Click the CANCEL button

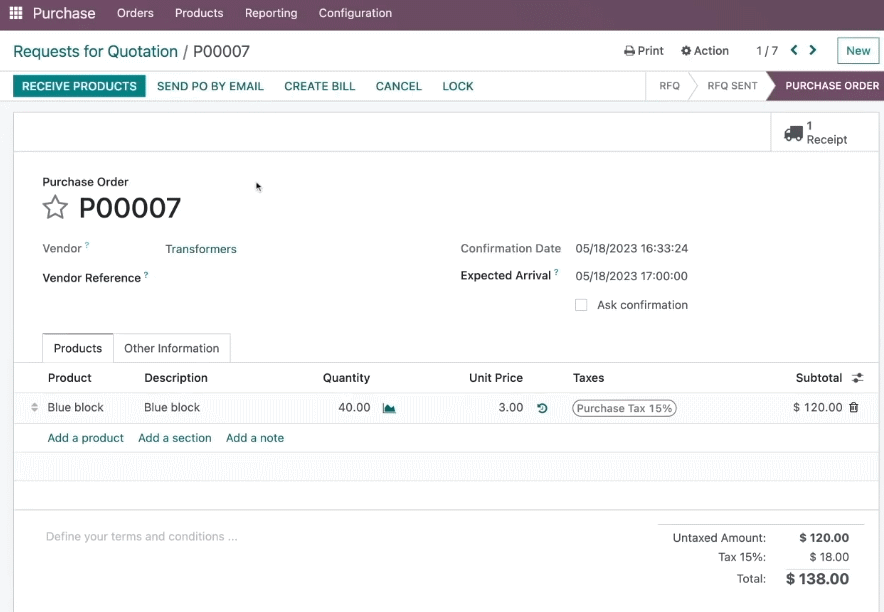pos(399,86)
